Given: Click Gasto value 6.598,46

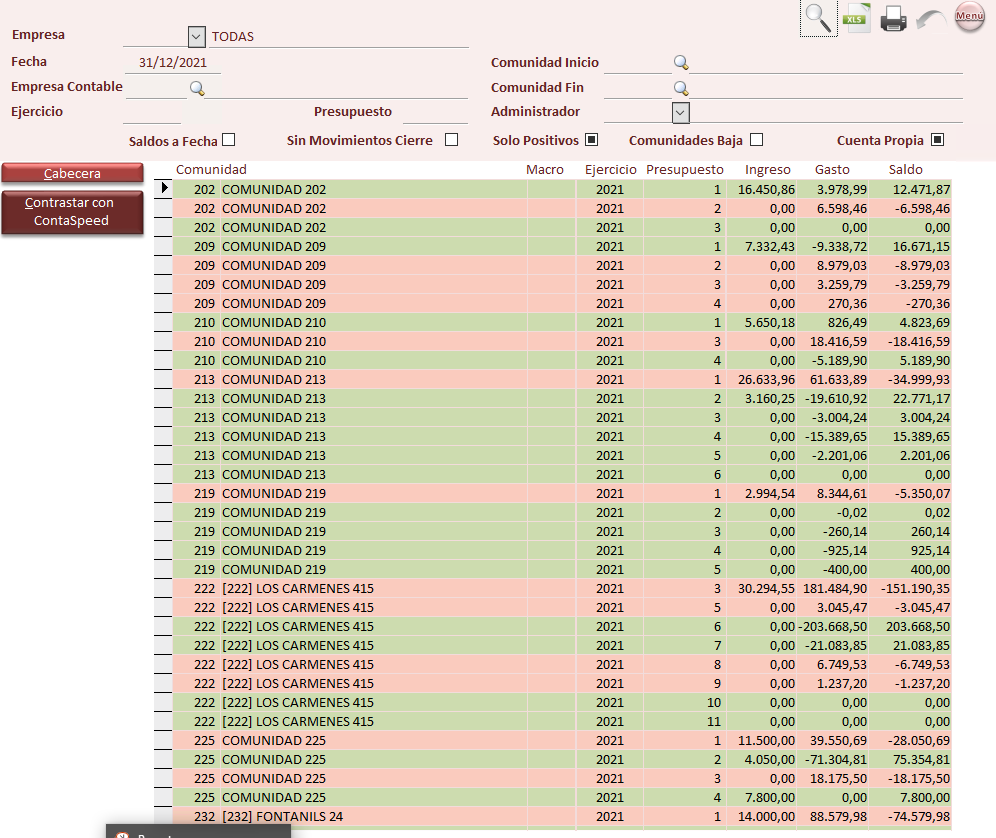Looking at the screenshot, I should (x=842, y=208).
